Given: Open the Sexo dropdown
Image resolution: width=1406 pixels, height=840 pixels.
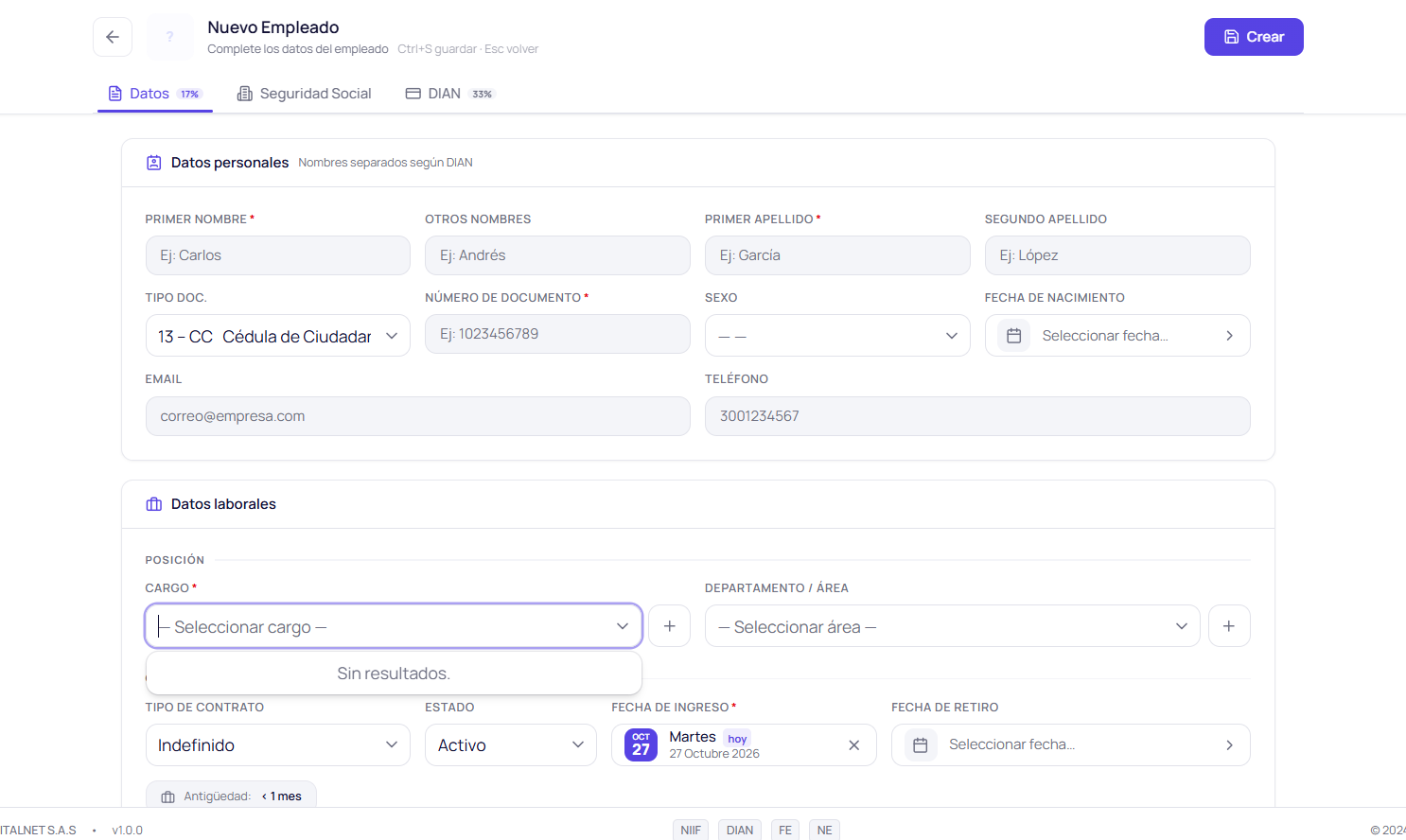Looking at the screenshot, I should [x=837, y=336].
